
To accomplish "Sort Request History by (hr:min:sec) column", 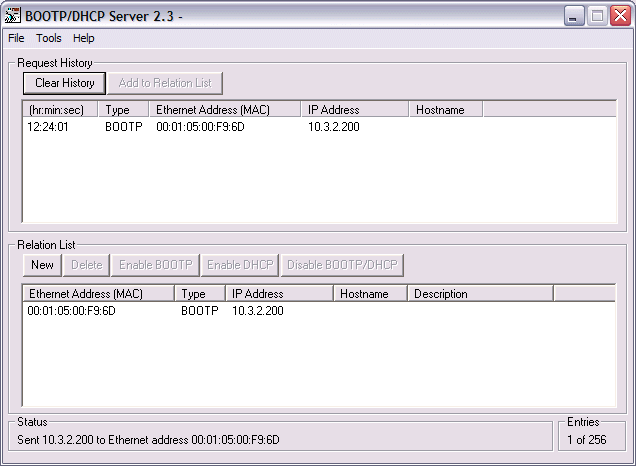I will 60,110.
